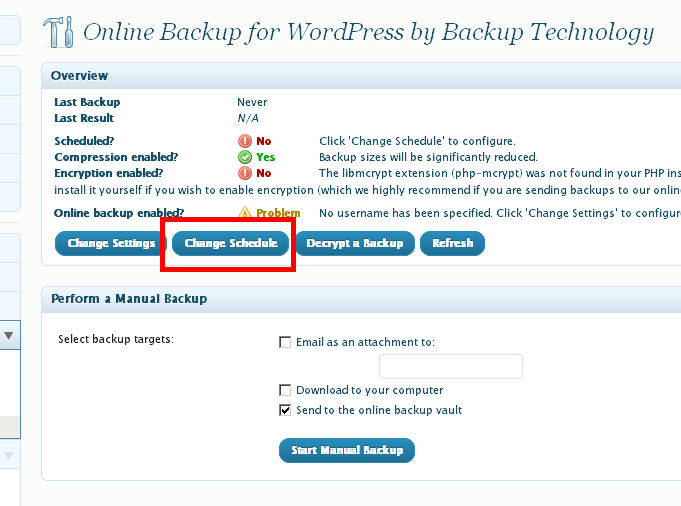The image size is (681, 506).
Task: Select the highlighted left sidebar menu item
Action: [10, 427]
